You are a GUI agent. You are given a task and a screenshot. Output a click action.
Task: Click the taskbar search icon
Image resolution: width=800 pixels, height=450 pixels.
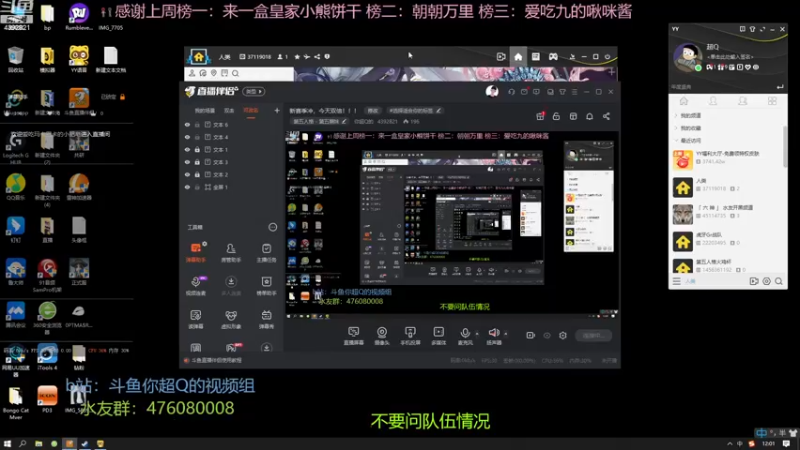click(x=23, y=444)
